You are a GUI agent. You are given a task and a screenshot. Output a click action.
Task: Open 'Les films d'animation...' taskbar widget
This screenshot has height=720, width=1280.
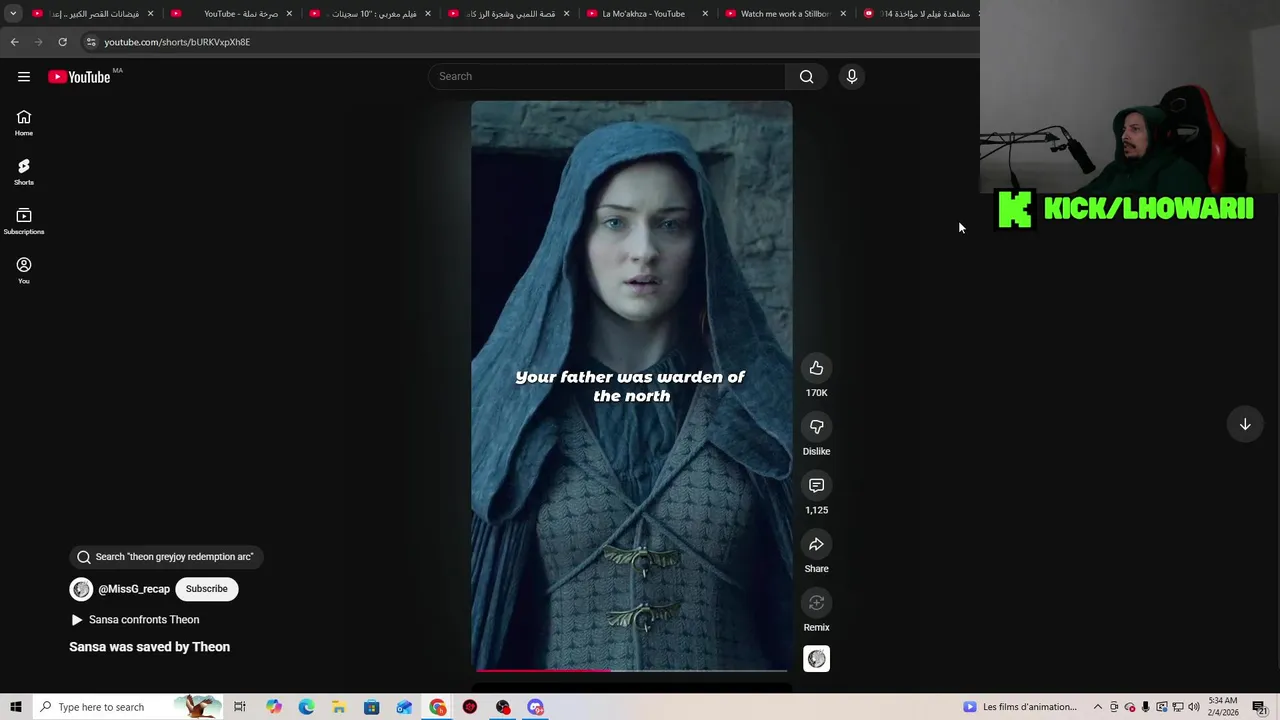click(1020, 707)
